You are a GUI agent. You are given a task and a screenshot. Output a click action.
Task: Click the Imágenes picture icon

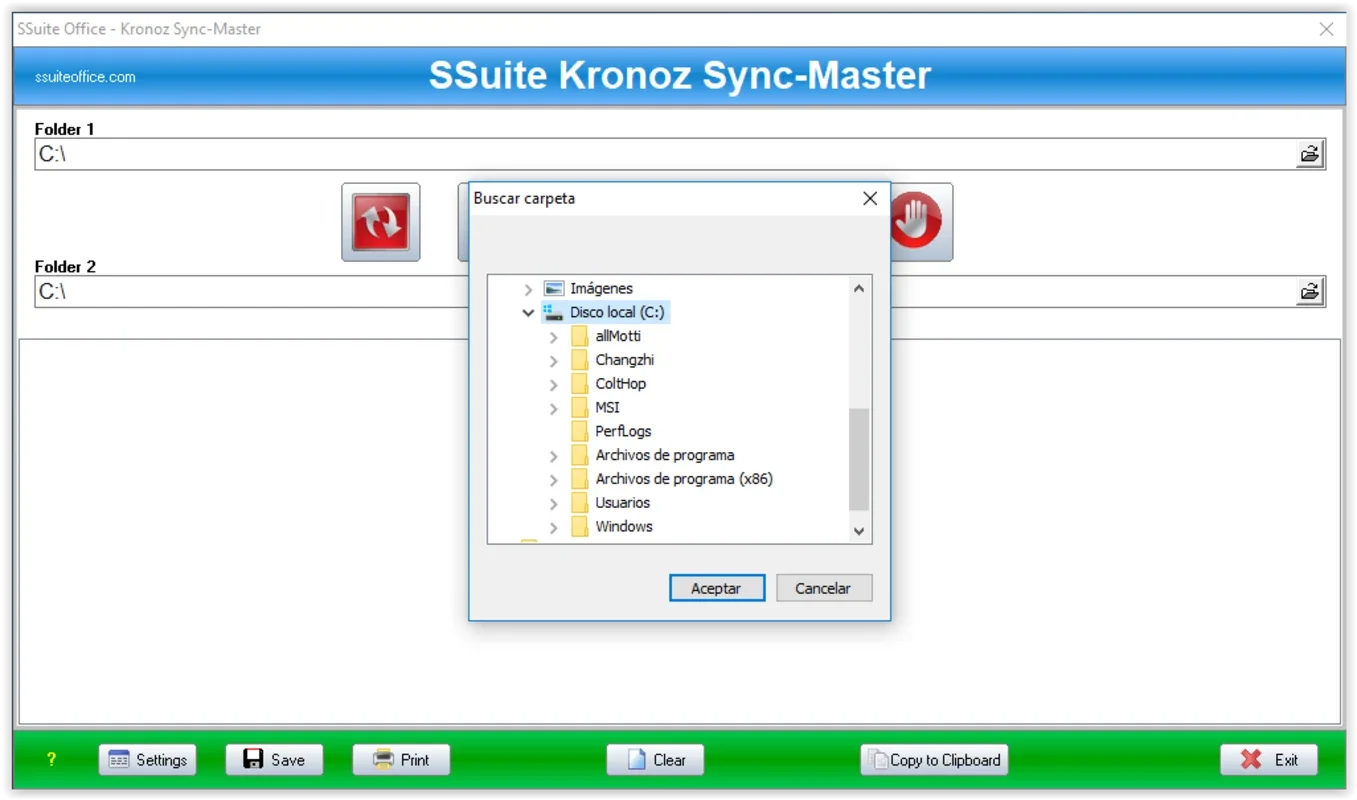coord(554,289)
